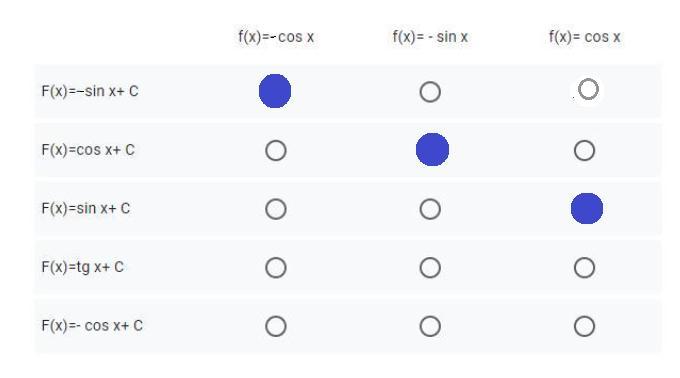Select f(x)=cos x for F(x)=-sin x+ C
Screen dimensions: 680x378
pos(588,89)
